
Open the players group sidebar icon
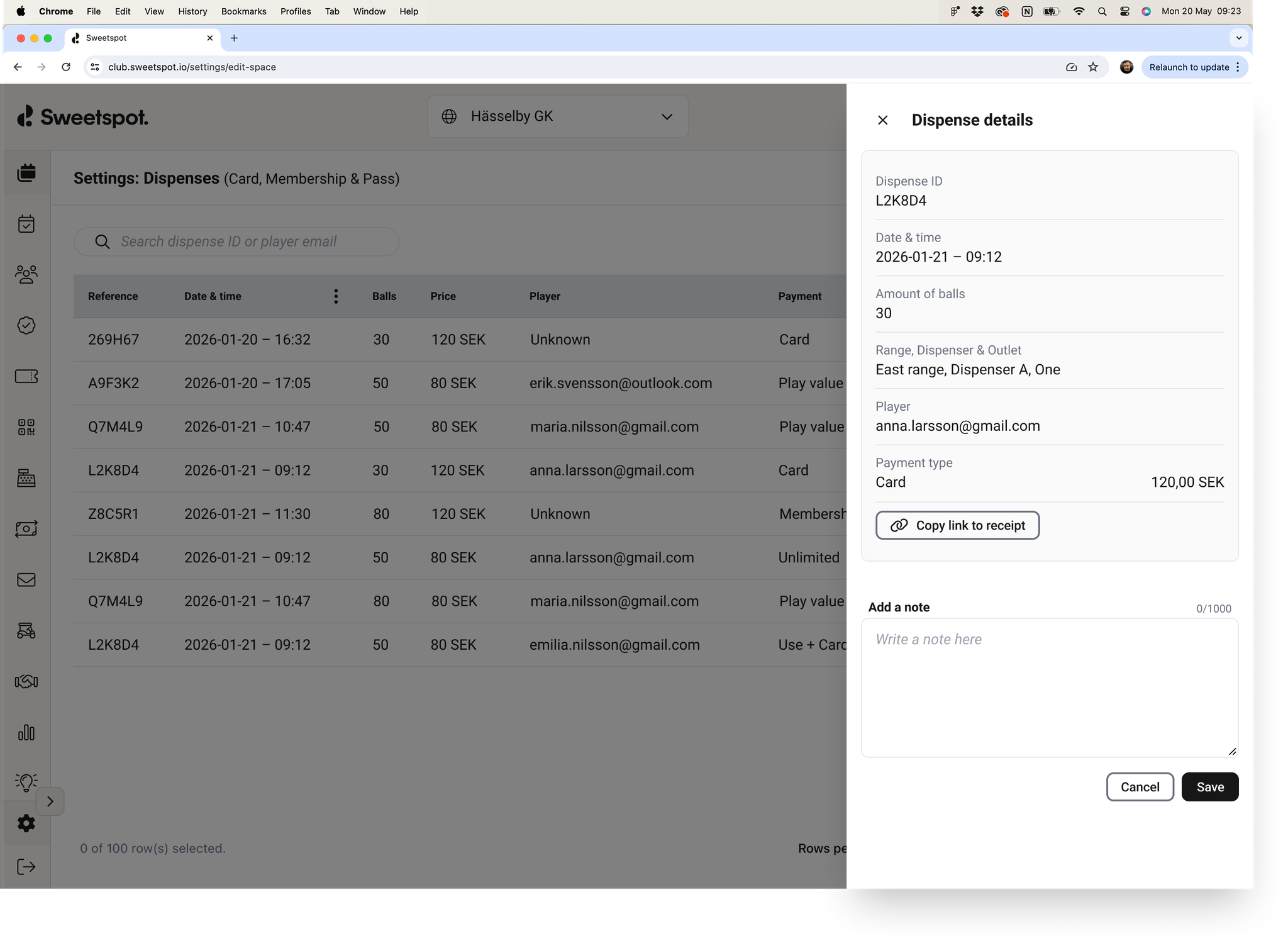(x=26, y=274)
